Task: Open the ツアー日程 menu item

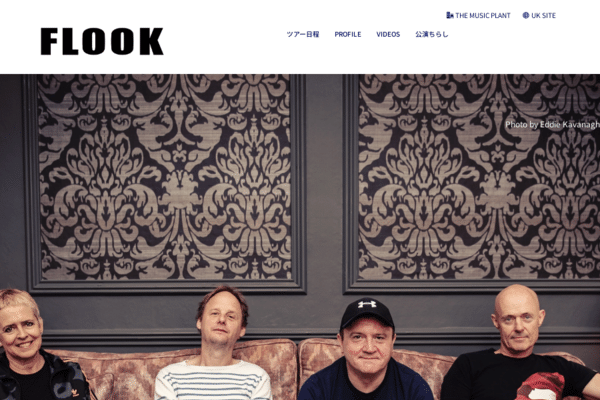Action: point(303,34)
